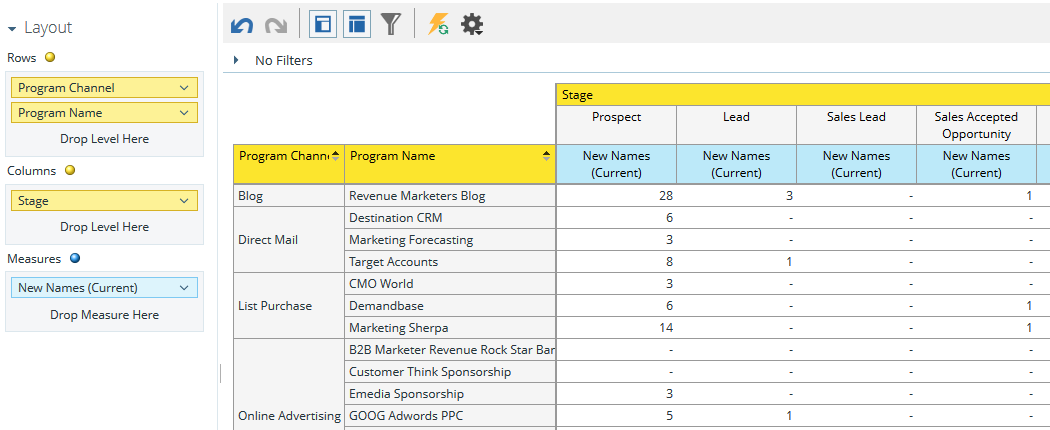Toggle the layout panel view button
This screenshot has width=1050, height=430.
click(323, 24)
